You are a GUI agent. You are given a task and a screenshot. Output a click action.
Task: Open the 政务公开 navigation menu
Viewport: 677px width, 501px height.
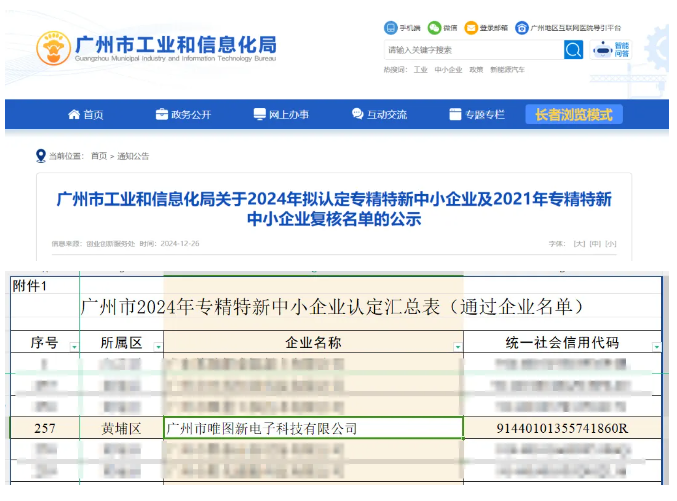183,114
